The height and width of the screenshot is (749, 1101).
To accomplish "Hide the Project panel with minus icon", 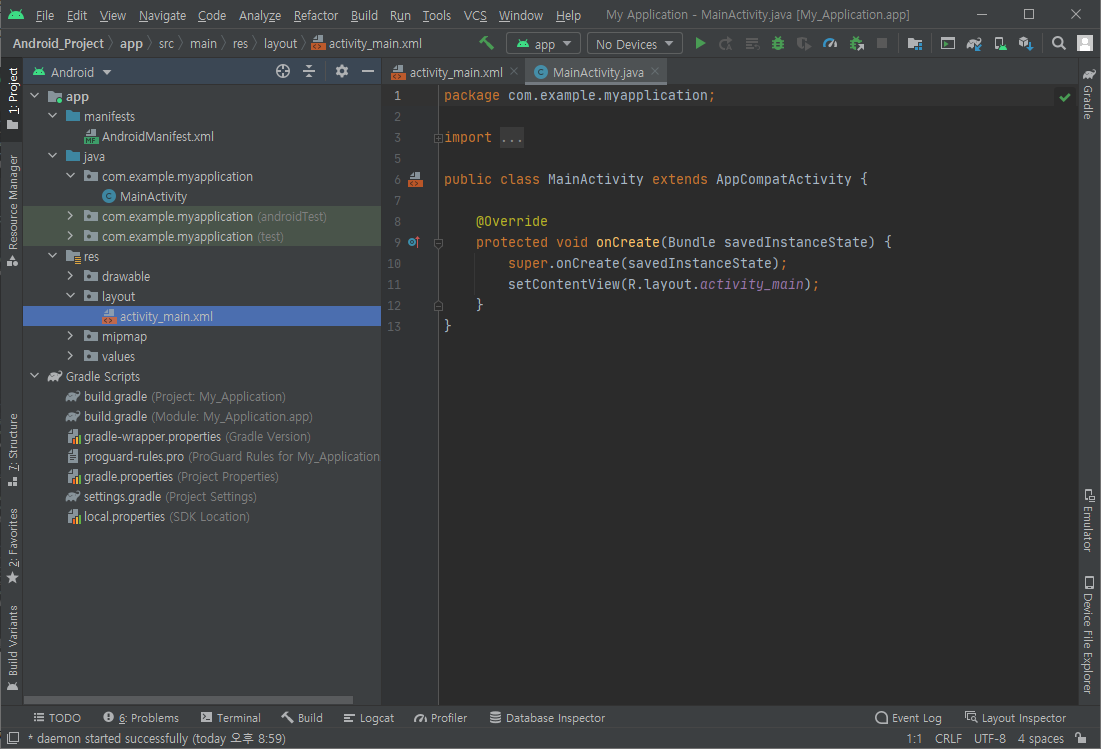I will tap(367, 72).
